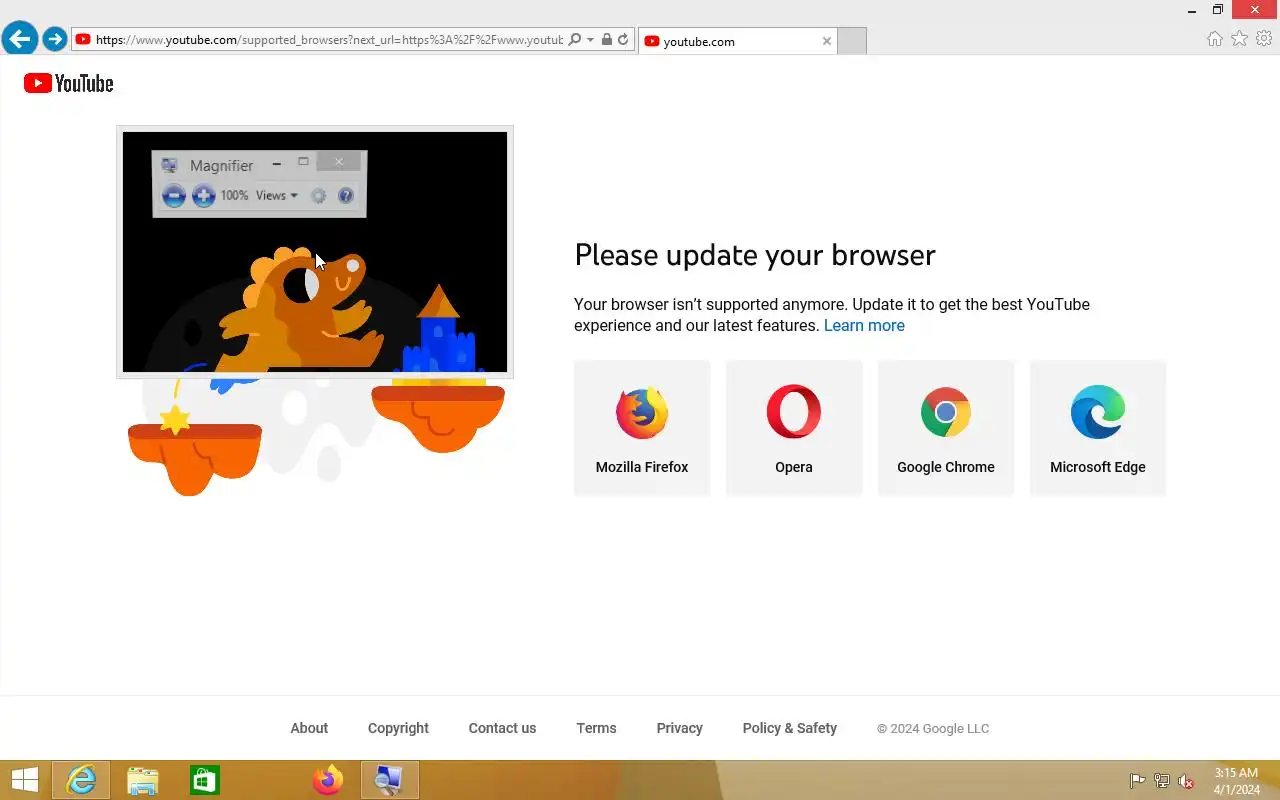The width and height of the screenshot is (1280, 800).
Task: Click the Learn more link
Action: pos(864,326)
